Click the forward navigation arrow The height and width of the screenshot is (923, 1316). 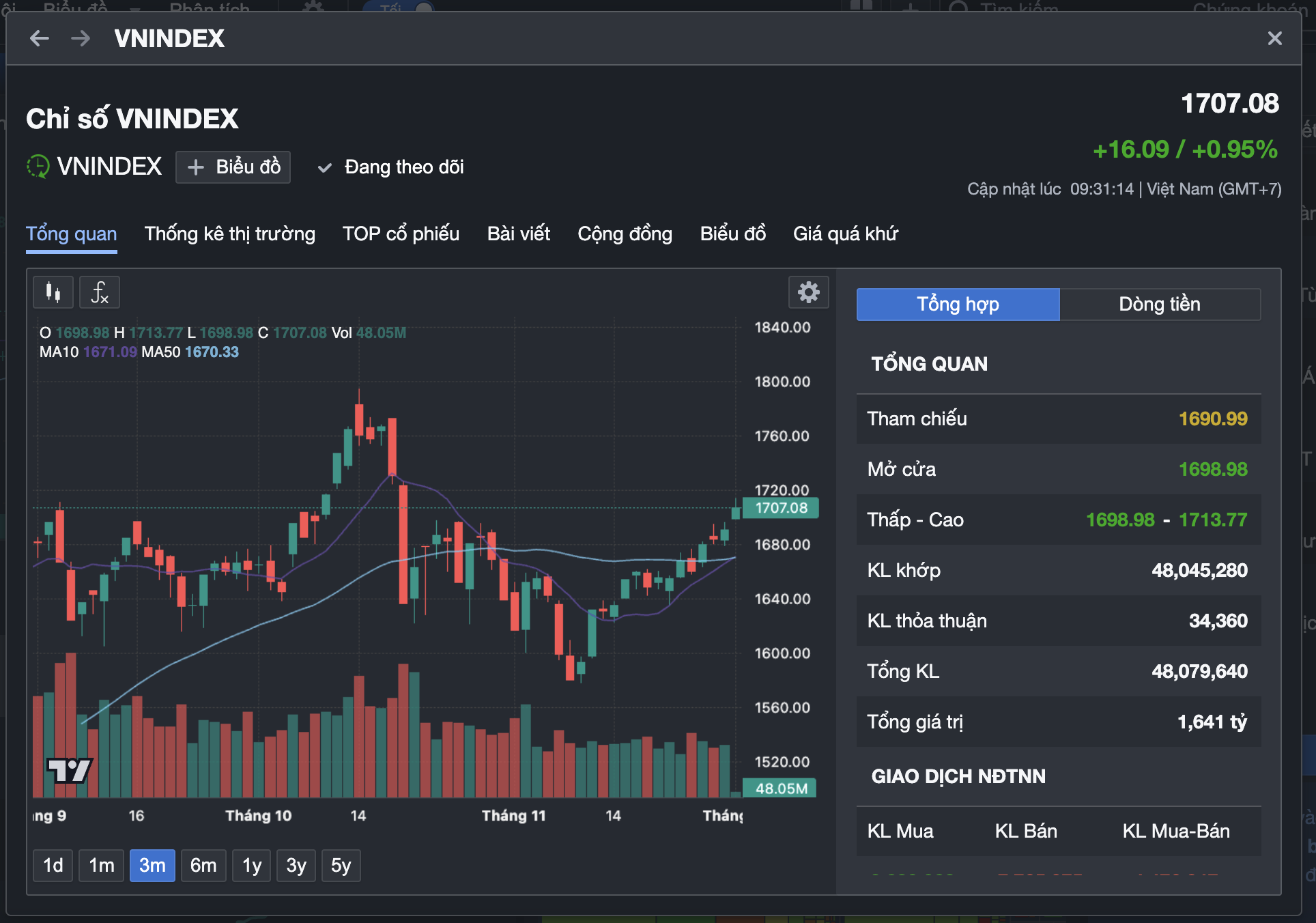81,39
